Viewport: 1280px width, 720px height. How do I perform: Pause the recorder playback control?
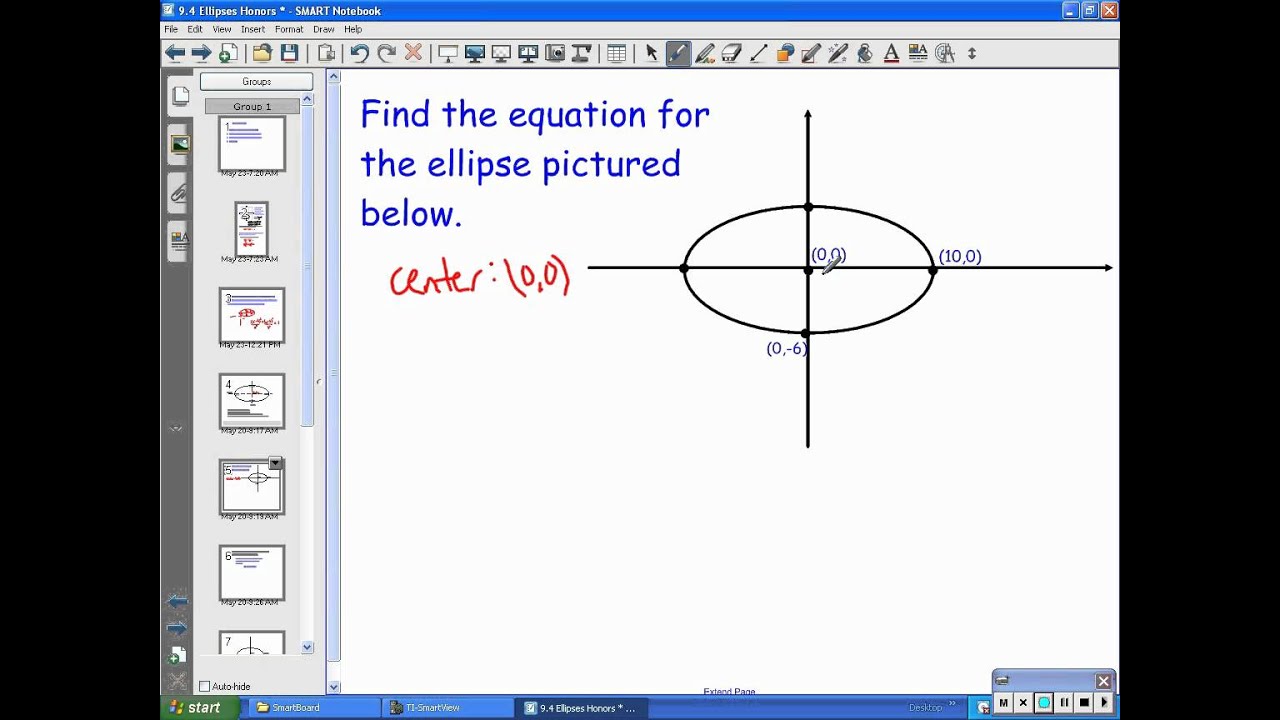tap(1064, 703)
